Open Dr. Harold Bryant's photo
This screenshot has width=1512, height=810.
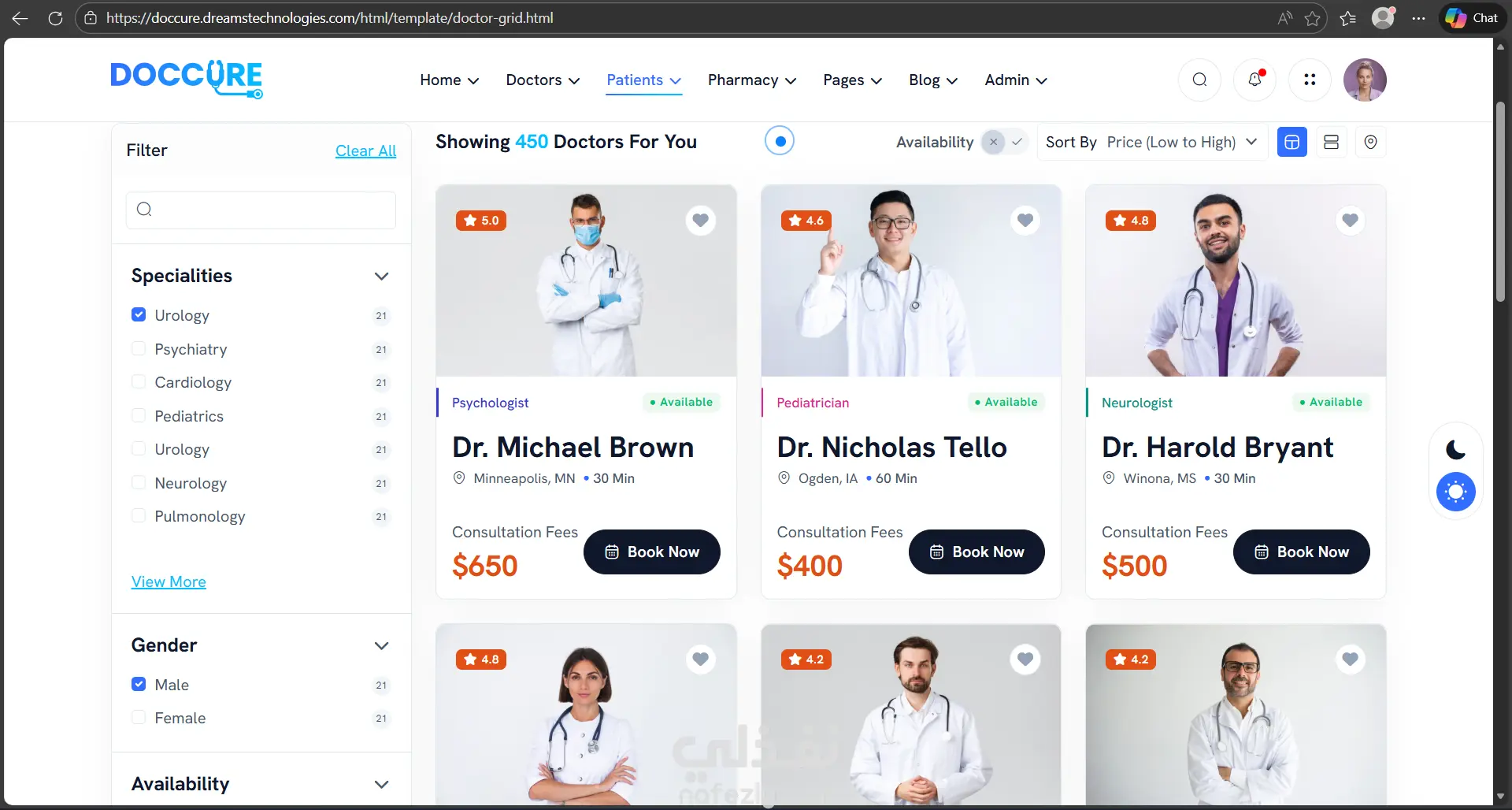[1236, 281]
